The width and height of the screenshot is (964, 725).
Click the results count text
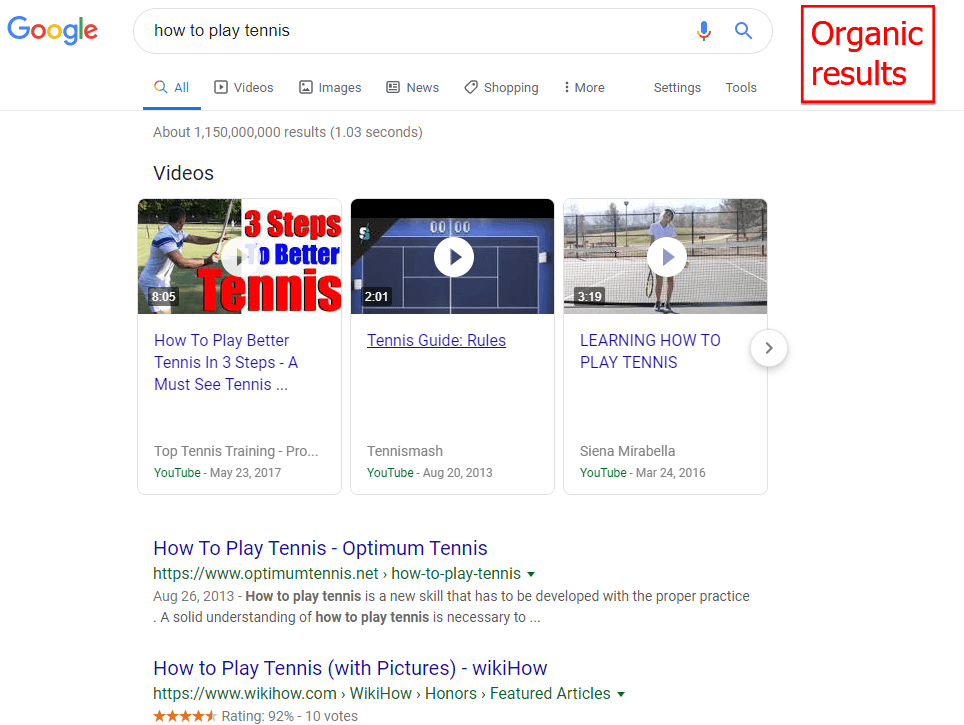point(288,132)
